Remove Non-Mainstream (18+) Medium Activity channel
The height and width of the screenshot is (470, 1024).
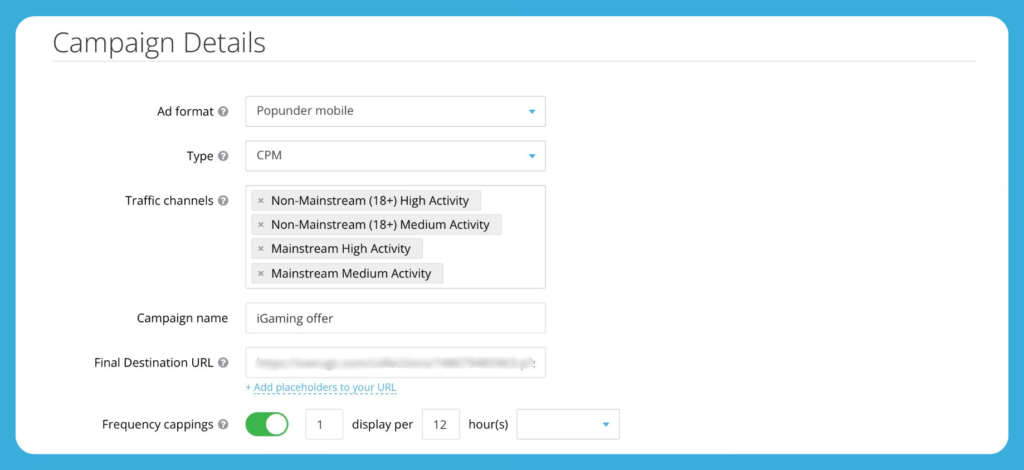(x=261, y=225)
